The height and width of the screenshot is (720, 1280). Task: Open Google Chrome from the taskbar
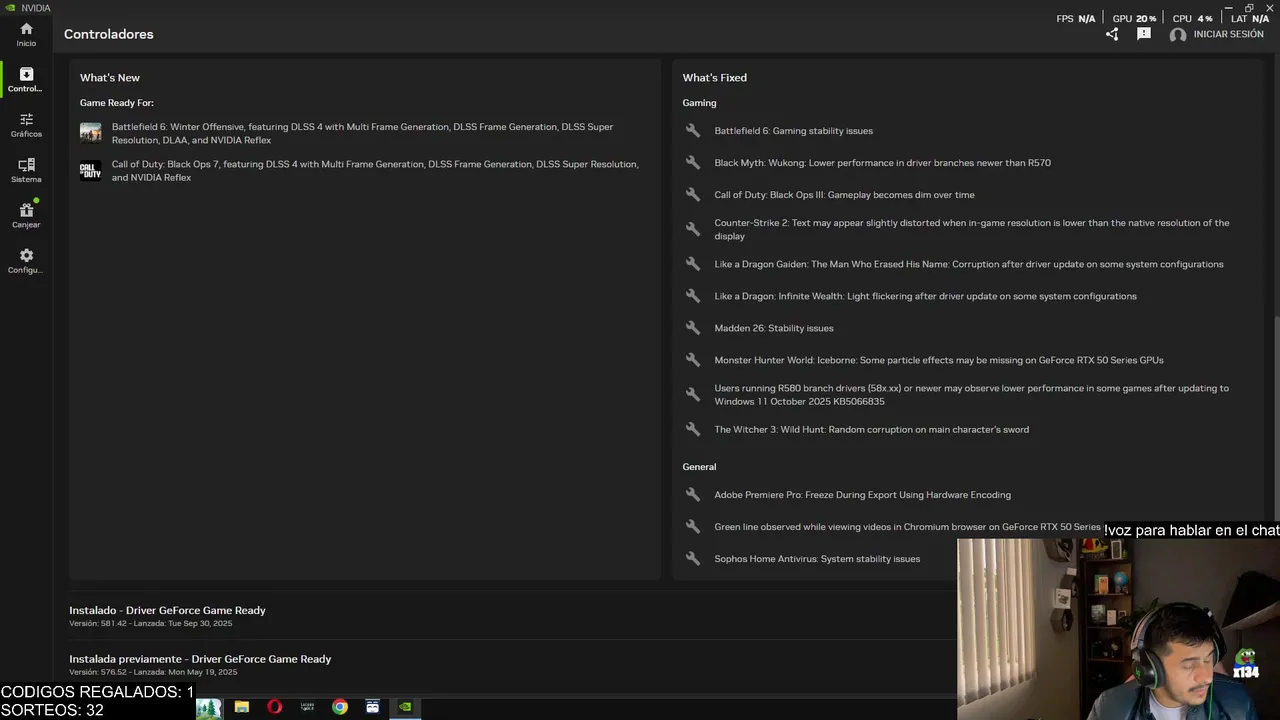point(340,707)
